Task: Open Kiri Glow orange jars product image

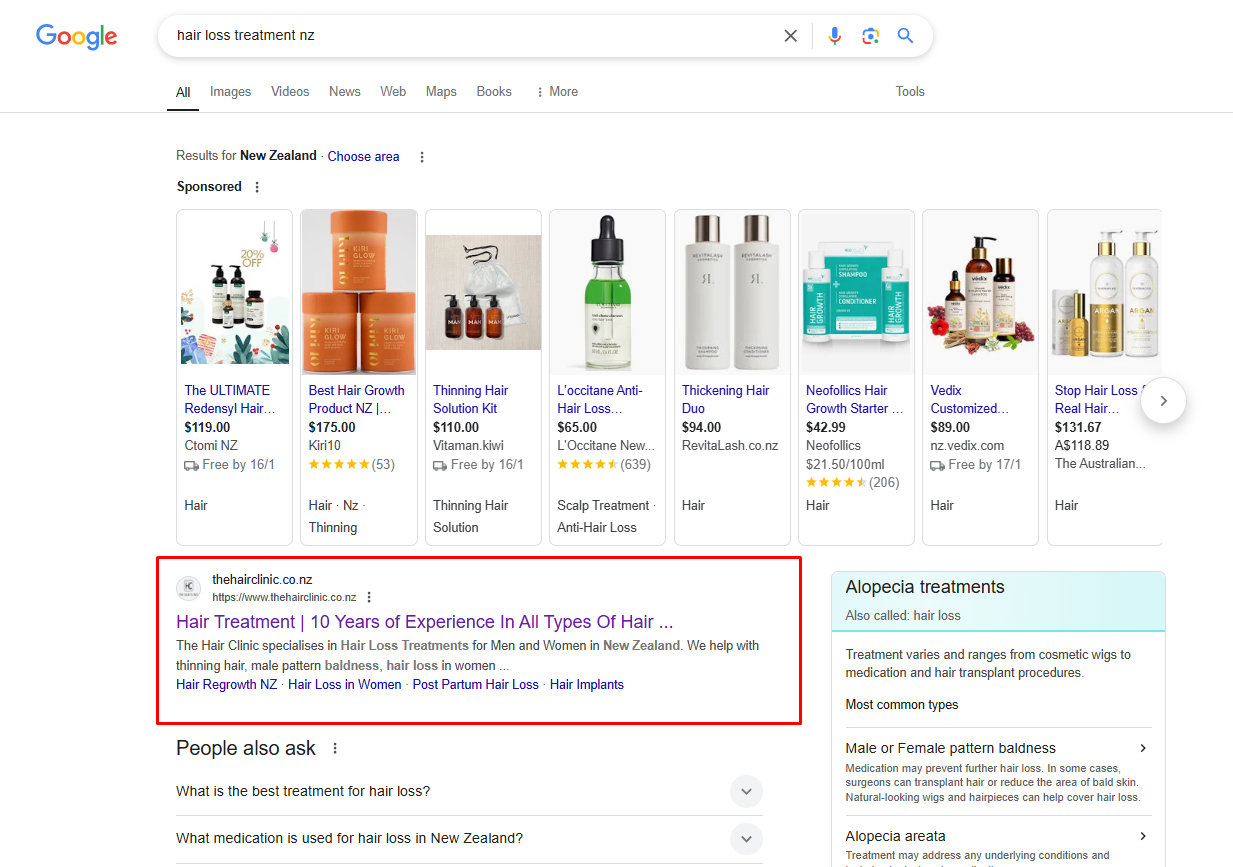Action: [x=359, y=292]
